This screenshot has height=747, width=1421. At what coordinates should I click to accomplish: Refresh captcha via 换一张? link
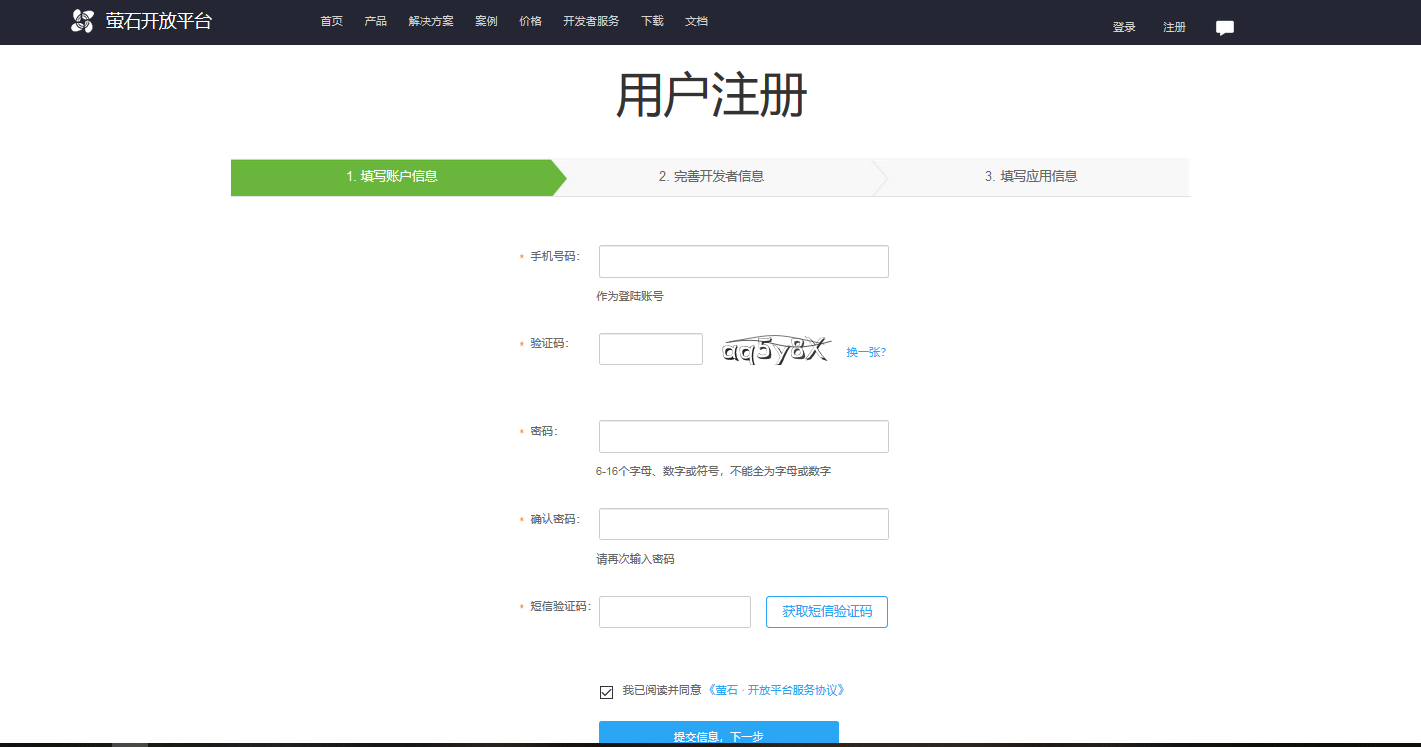coord(864,351)
